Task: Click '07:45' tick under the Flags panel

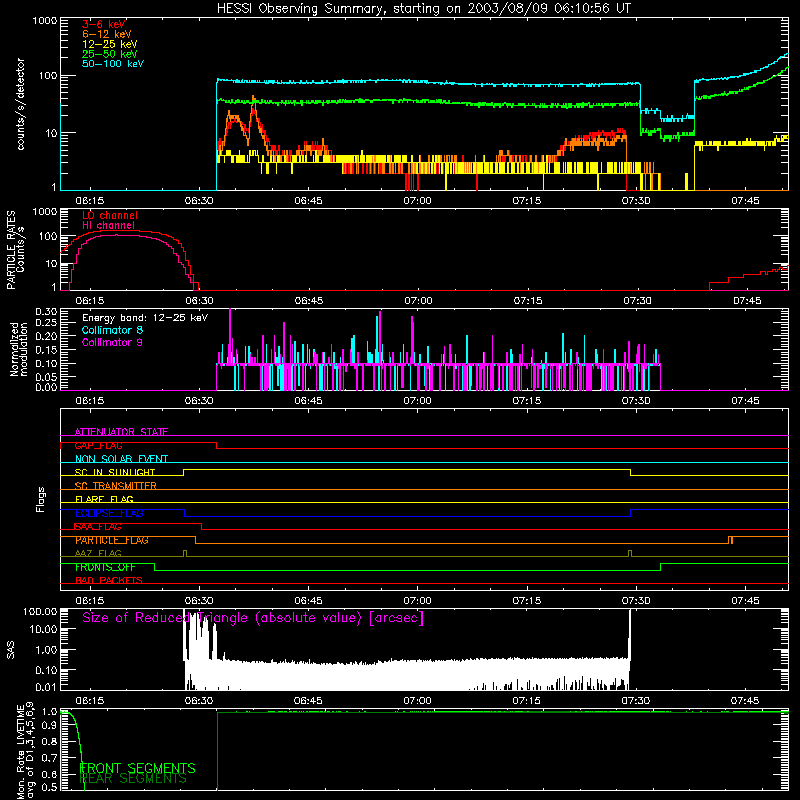Action: coord(745,601)
